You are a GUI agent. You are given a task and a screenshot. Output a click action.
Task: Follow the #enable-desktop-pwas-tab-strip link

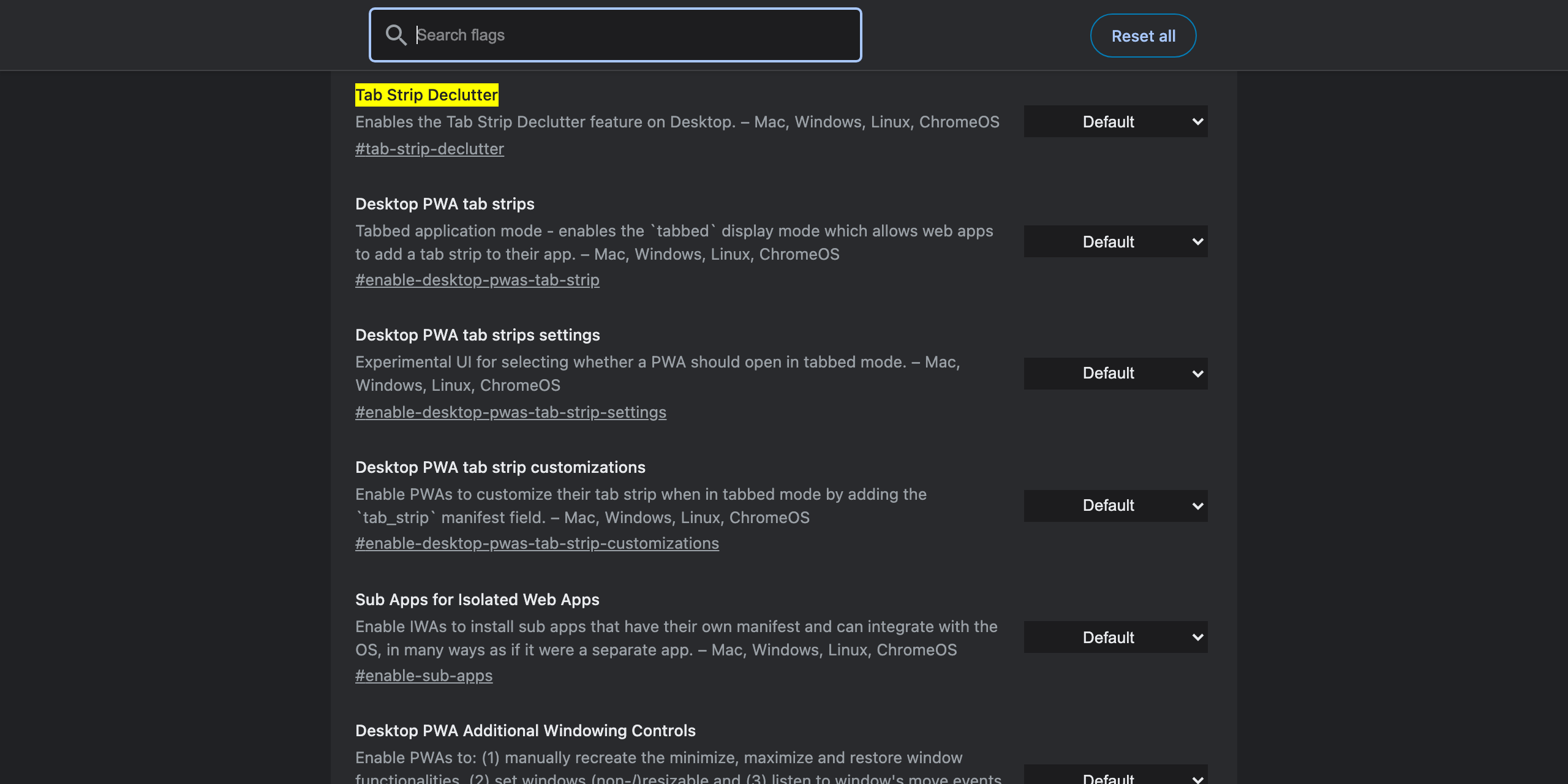pyautogui.click(x=477, y=280)
